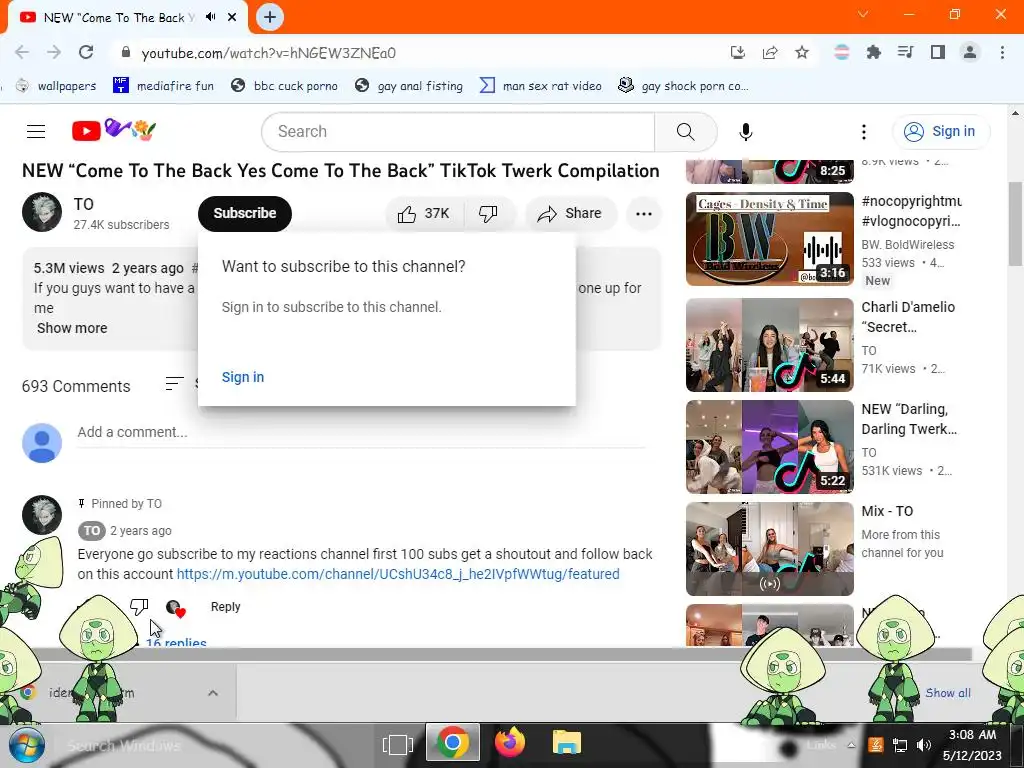The image size is (1024, 768).
Task: Open more actions ellipsis under video
Action: [644, 214]
